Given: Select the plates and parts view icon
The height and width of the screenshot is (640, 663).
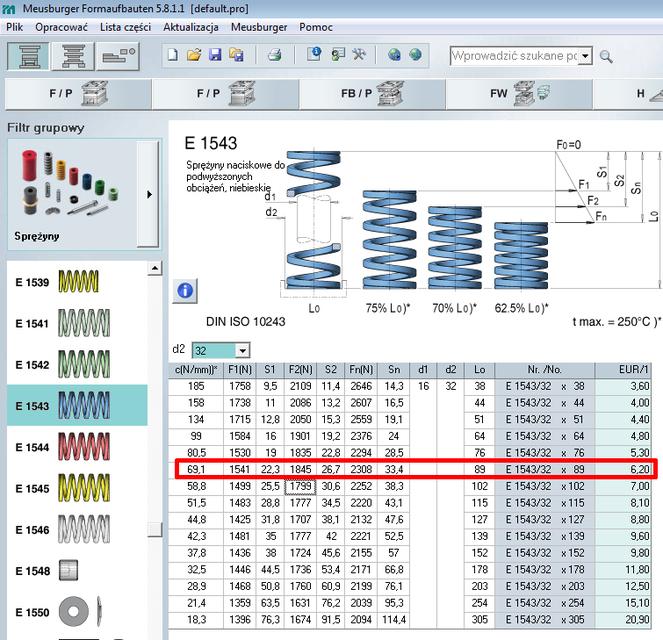Looking at the screenshot, I should pos(118,56).
